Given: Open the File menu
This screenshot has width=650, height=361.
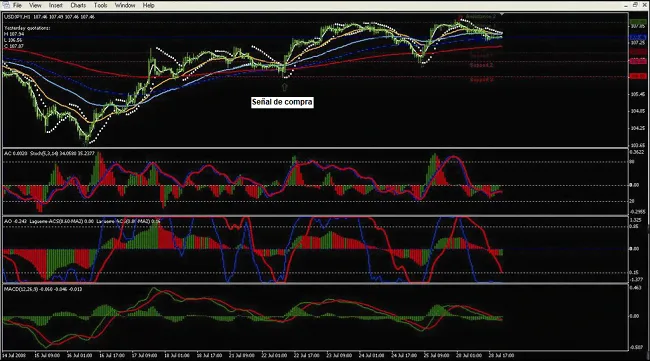Looking at the screenshot, I should pyautogui.click(x=17, y=5).
